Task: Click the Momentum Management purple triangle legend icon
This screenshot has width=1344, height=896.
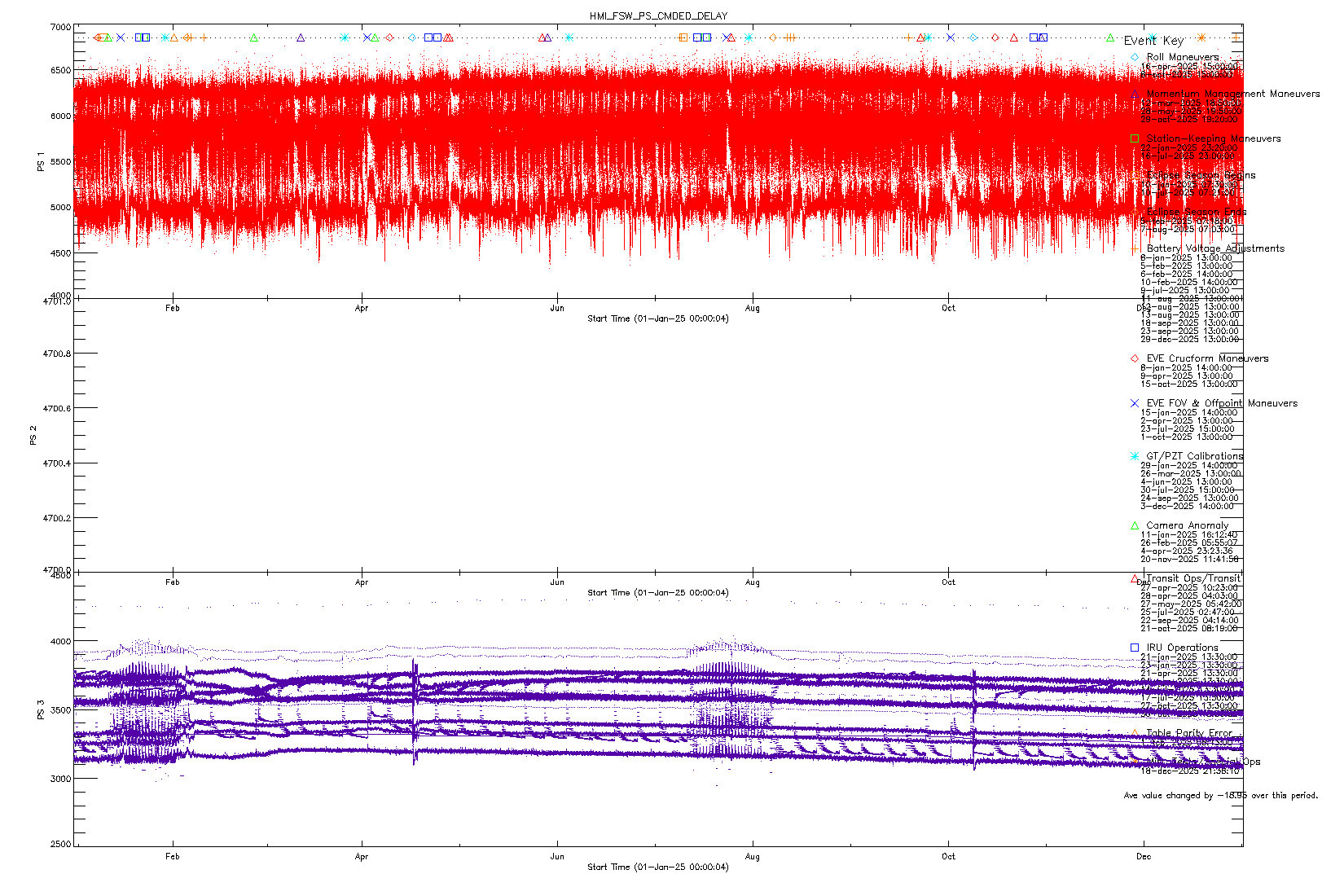Action: pyautogui.click(x=1135, y=94)
